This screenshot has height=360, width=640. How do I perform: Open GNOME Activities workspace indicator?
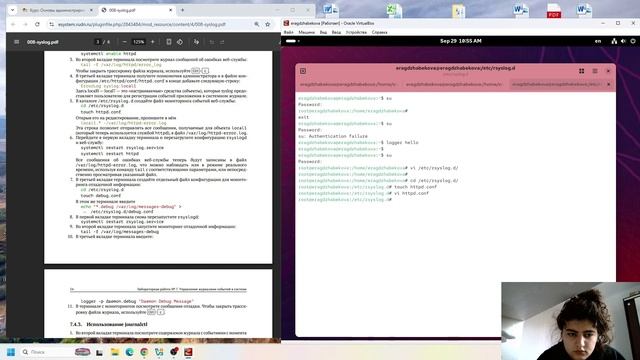click(293, 41)
